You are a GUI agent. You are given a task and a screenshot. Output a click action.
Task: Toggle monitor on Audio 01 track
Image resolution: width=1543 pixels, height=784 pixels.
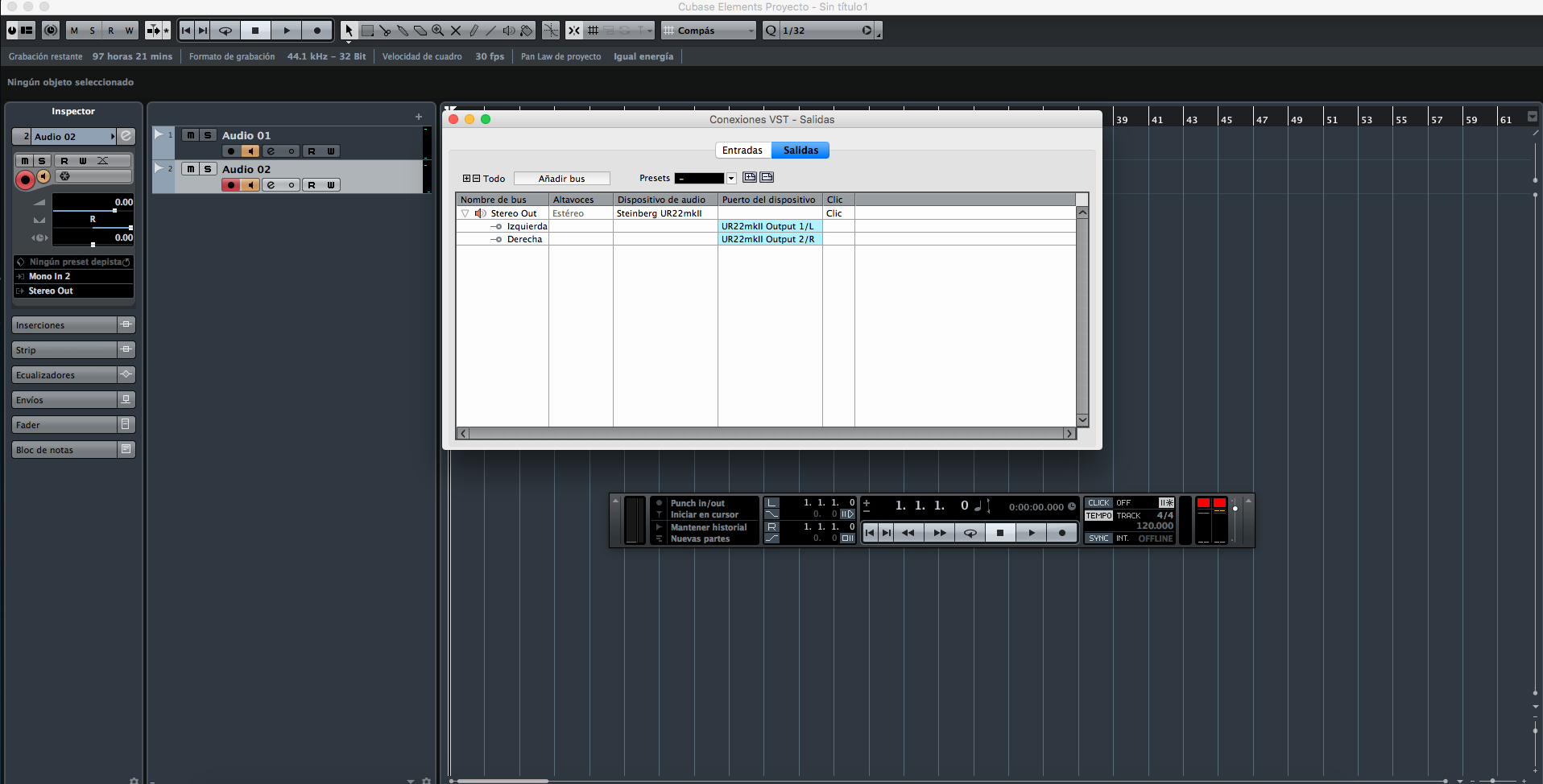point(250,151)
